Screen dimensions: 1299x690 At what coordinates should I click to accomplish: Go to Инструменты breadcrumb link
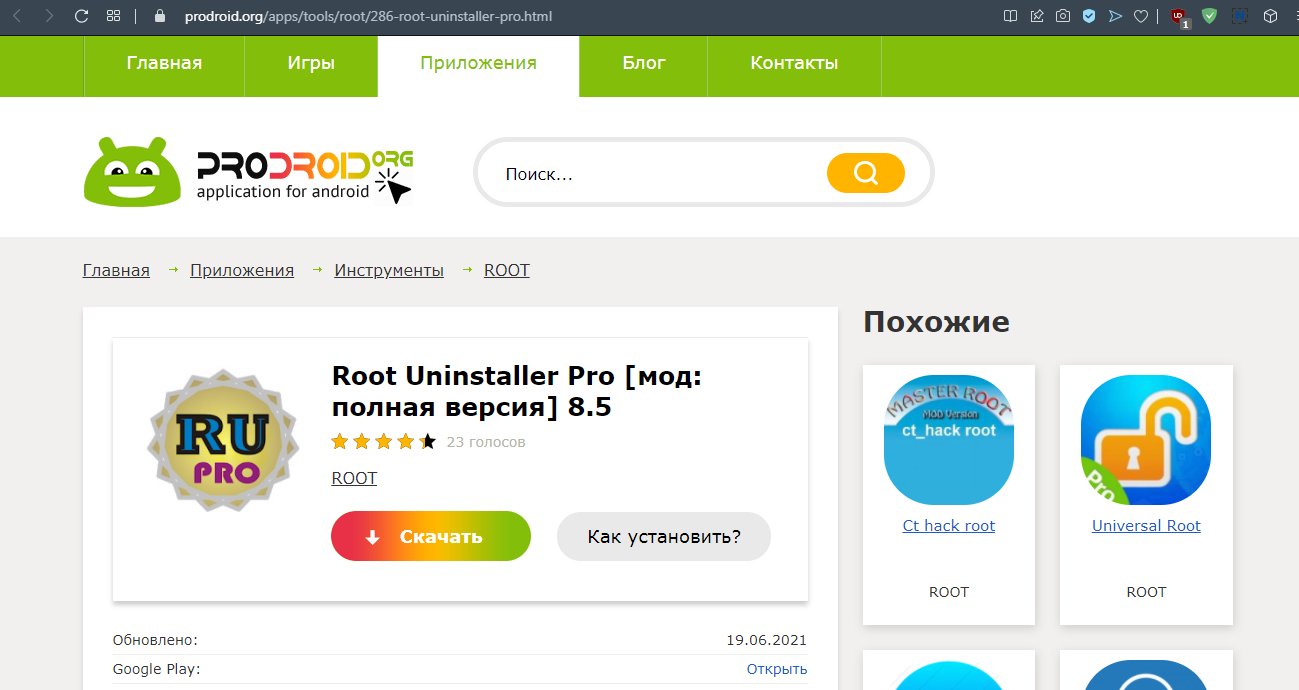coord(389,270)
